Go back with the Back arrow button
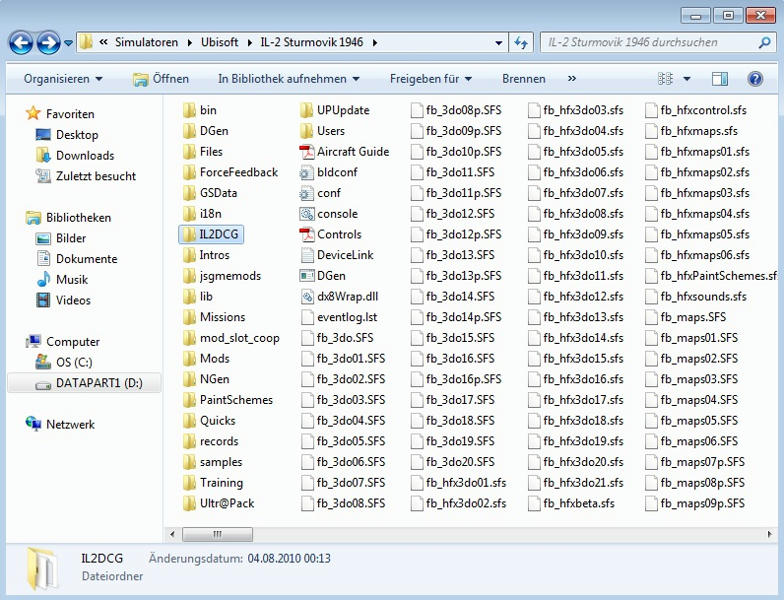The height and width of the screenshot is (600, 784). coord(21,43)
